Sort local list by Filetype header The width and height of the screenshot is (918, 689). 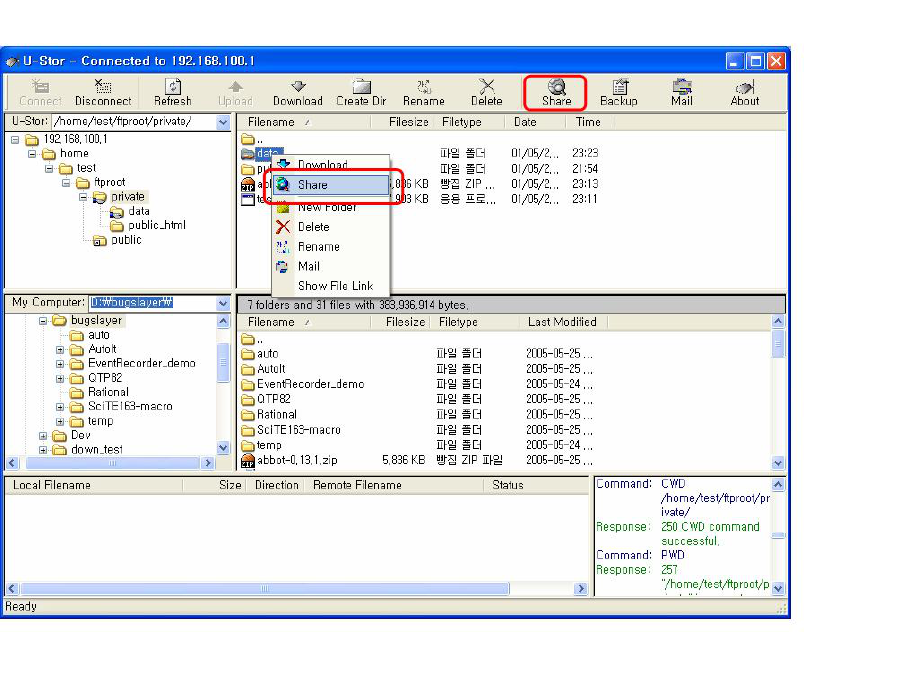coord(474,323)
